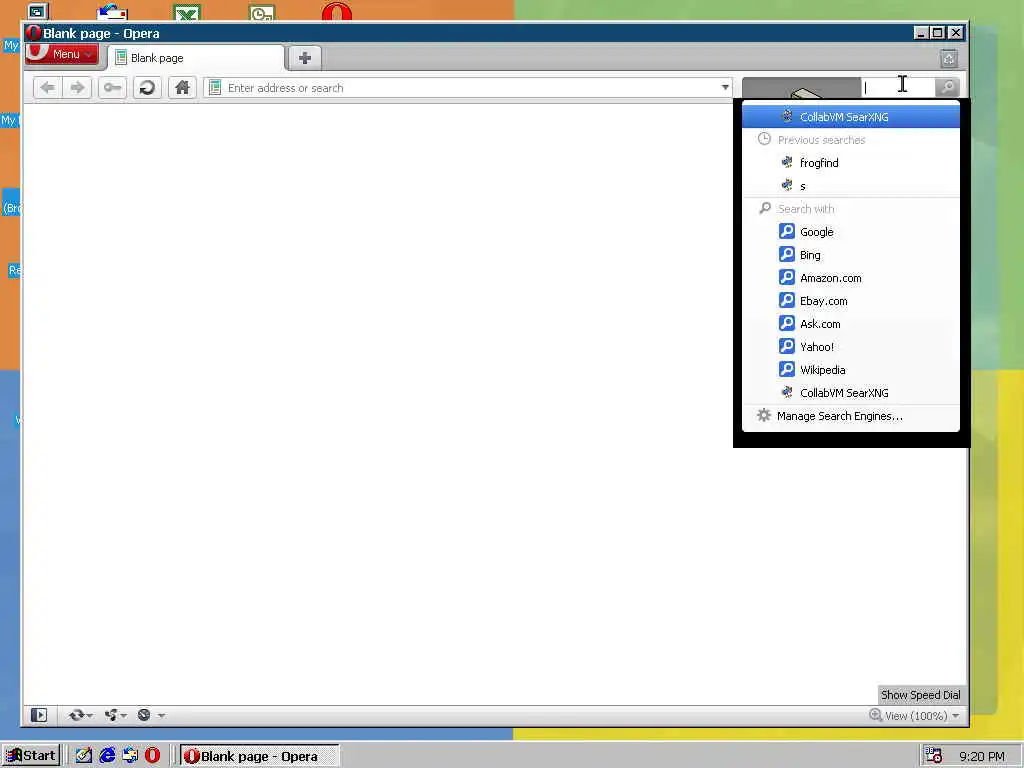Click the magnifier search button
The width and height of the screenshot is (1024, 768).
coord(947,88)
